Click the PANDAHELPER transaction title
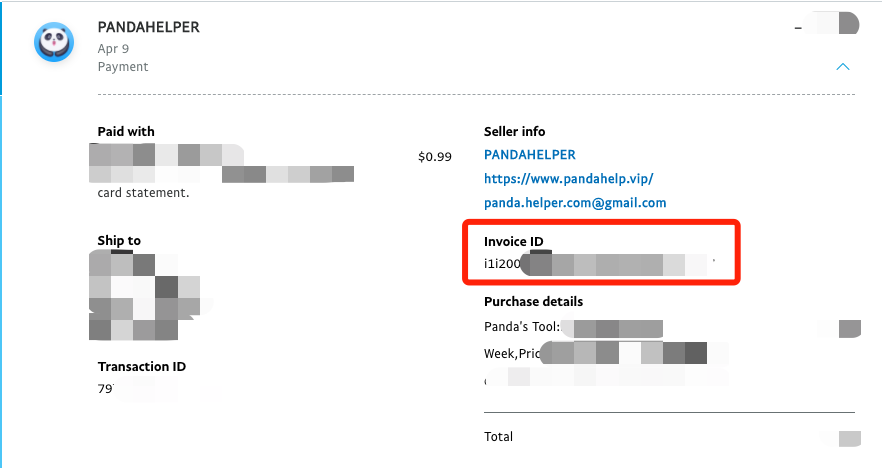The height and width of the screenshot is (468, 882). click(x=148, y=27)
